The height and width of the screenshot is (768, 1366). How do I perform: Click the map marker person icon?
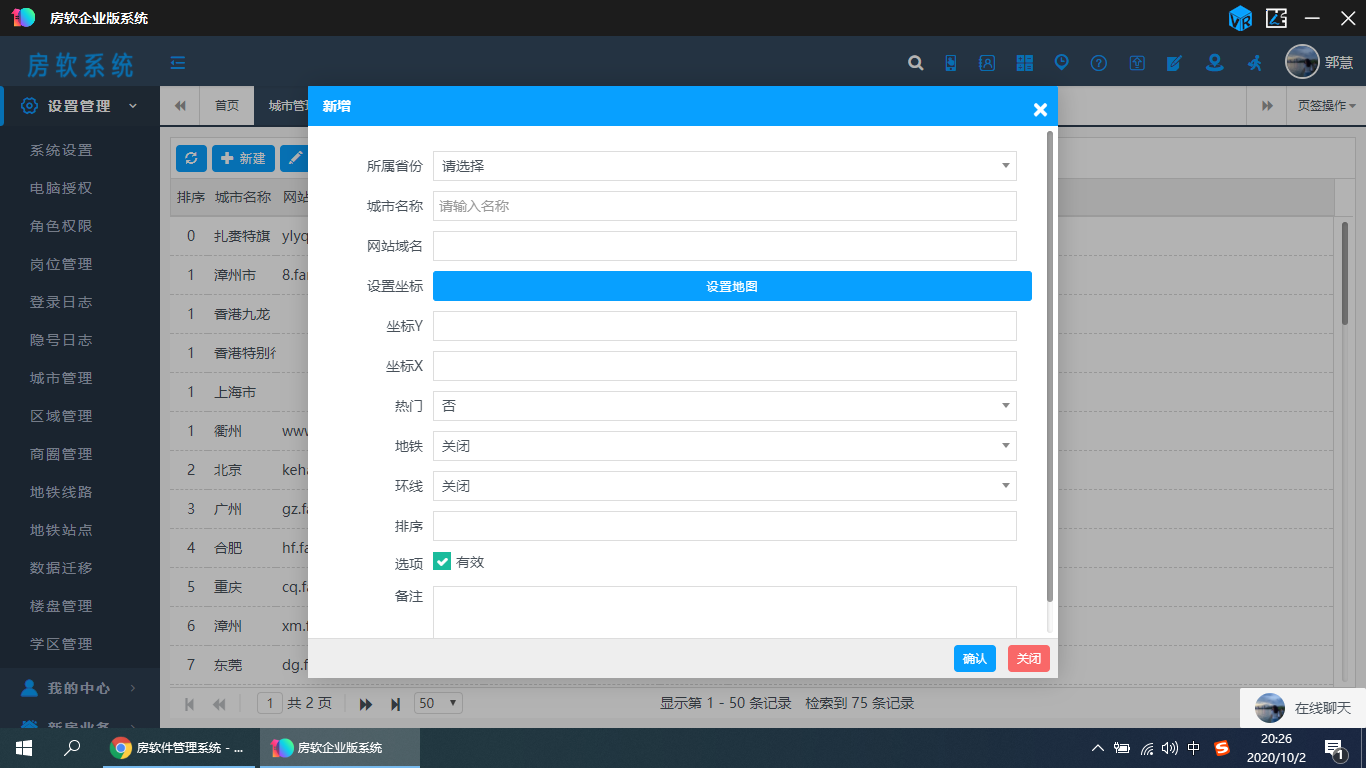pyautogui.click(x=1214, y=63)
